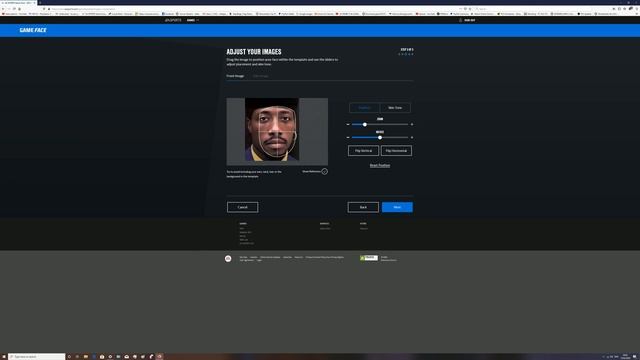Go Back to the previous step
The height and width of the screenshot is (360, 640).
[x=363, y=207]
